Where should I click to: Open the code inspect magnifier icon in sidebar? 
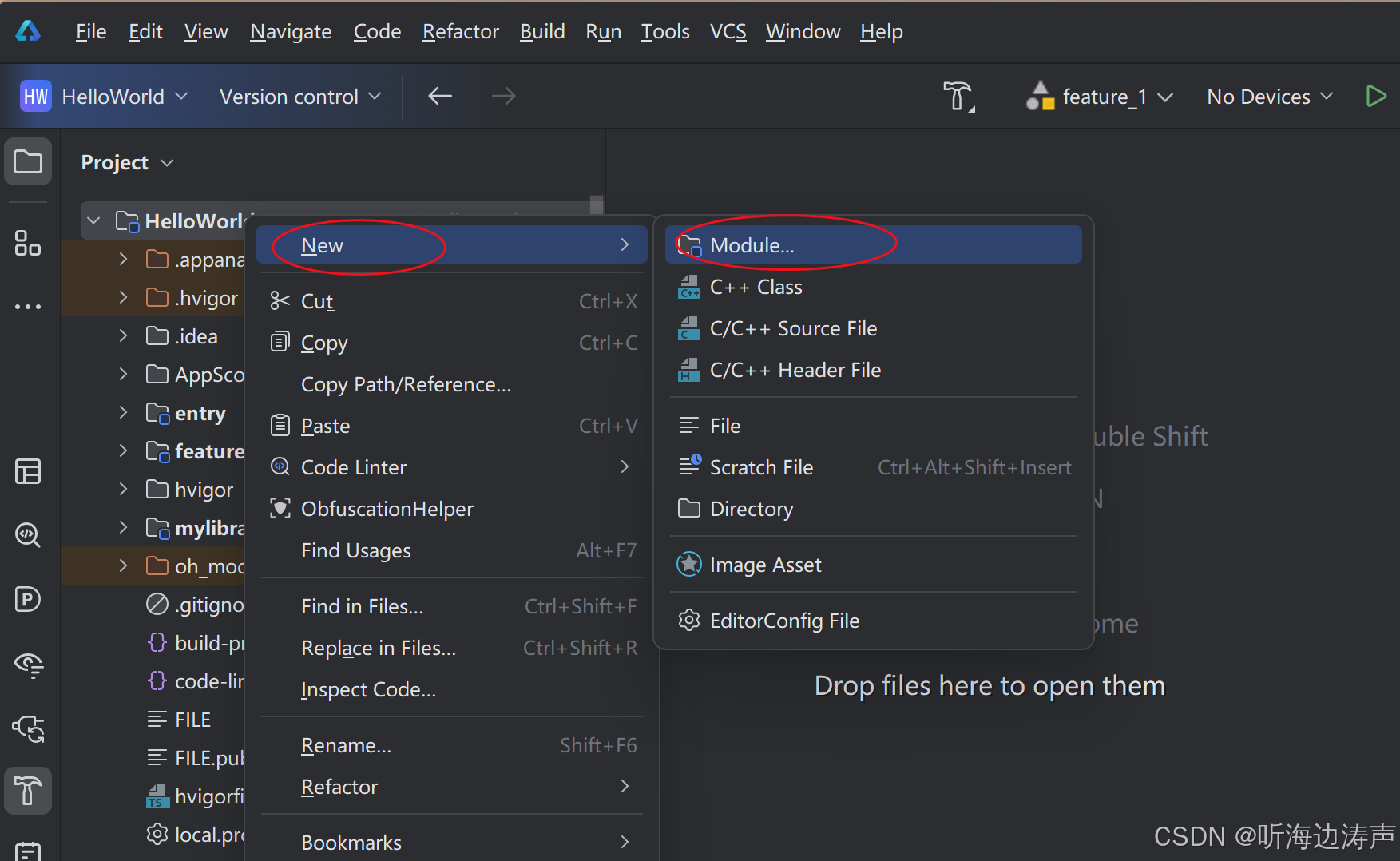28,534
